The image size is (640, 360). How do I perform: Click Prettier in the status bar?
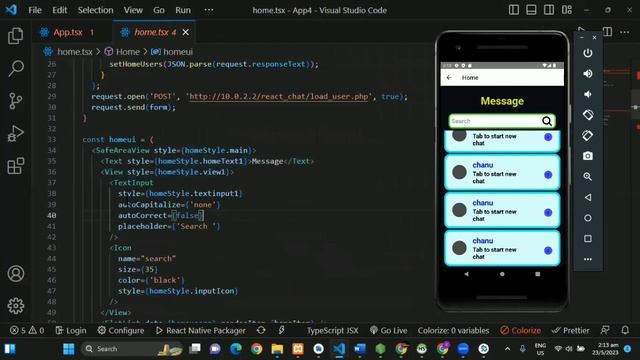pos(570,330)
